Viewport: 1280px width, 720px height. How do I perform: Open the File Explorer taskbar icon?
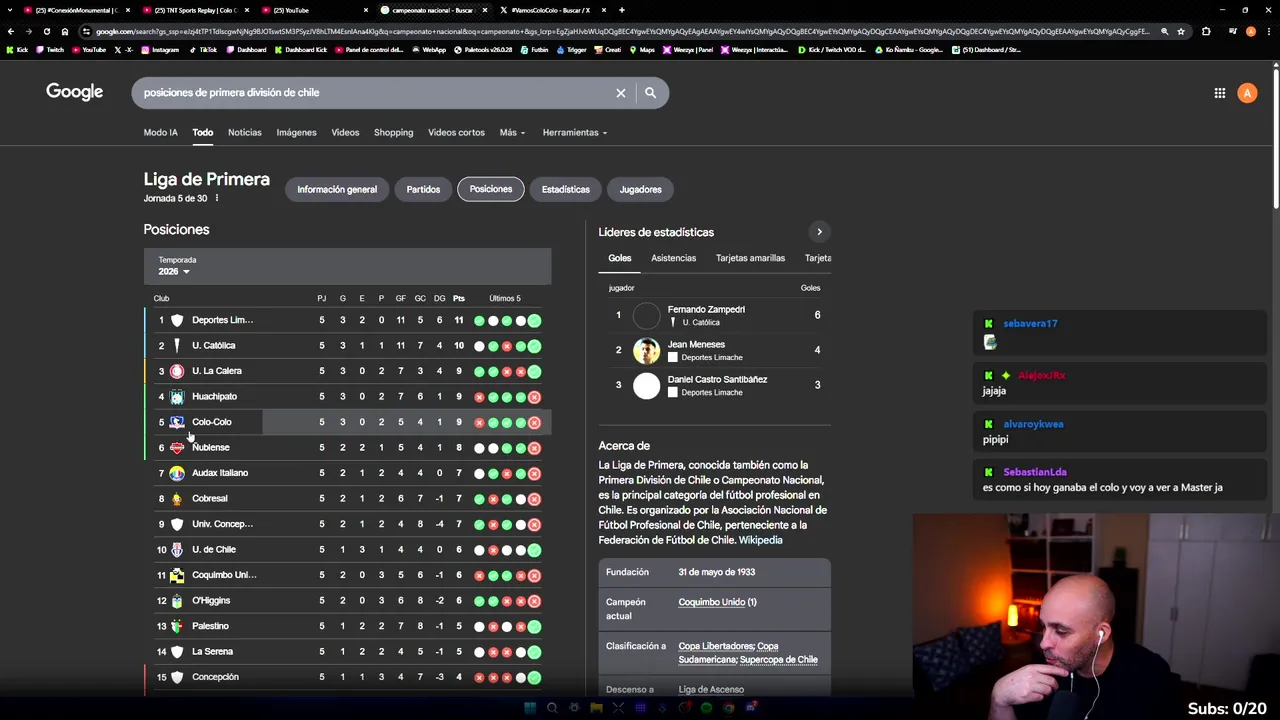pos(596,708)
